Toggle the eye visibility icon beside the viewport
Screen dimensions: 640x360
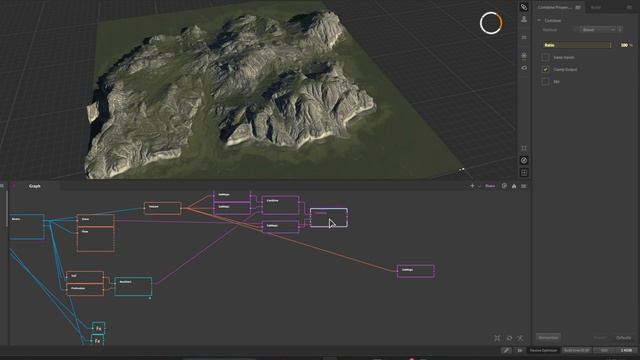[524, 68]
